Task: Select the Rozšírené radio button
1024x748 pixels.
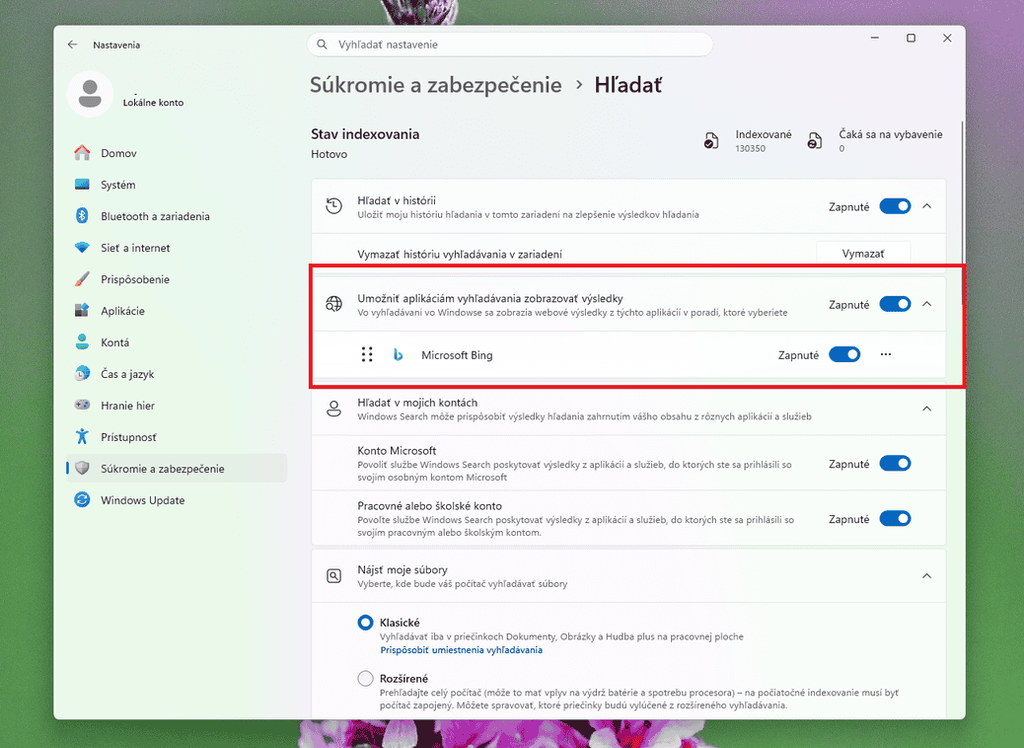Action: coord(365,678)
